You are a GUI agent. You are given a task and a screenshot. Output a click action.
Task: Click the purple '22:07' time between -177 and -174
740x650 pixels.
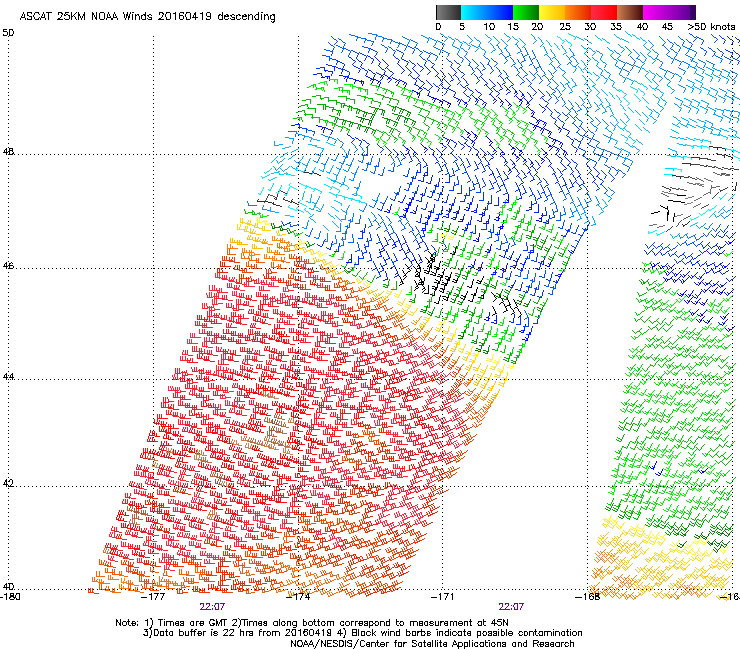(x=212, y=607)
